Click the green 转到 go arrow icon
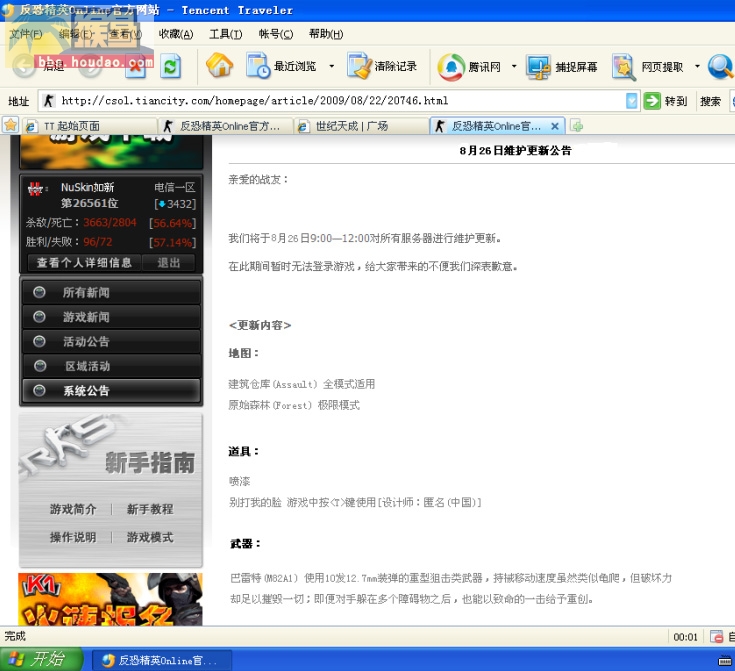This screenshot has height=671, width=735. pos(652,101)
